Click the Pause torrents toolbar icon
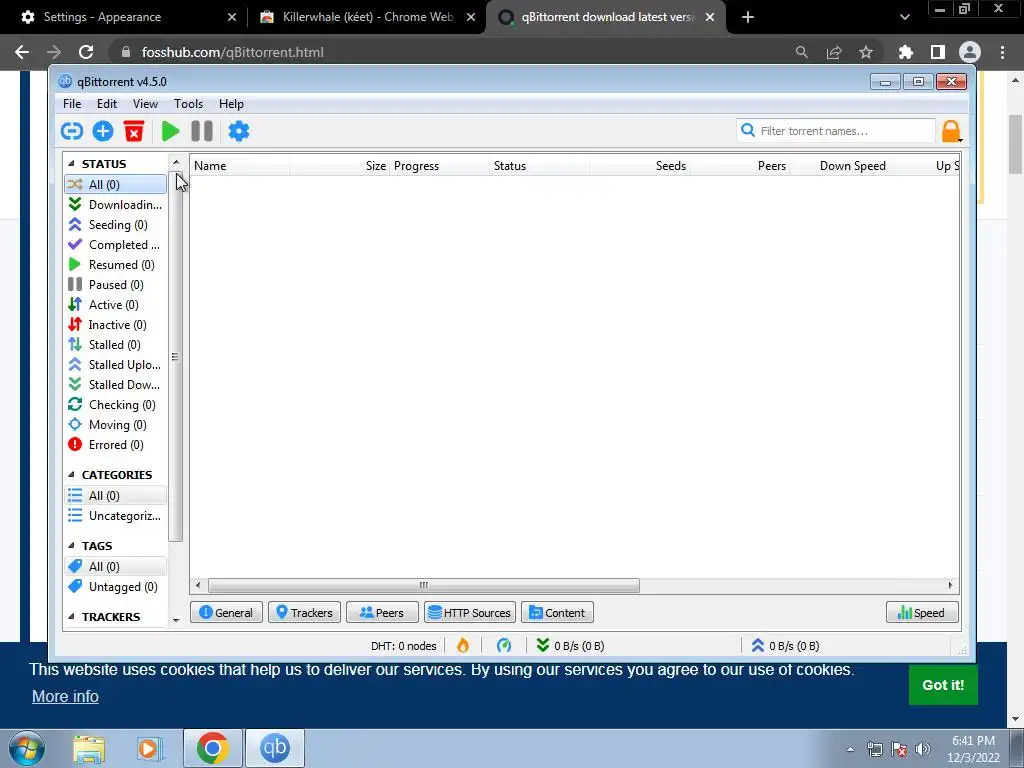 point(202,131)
